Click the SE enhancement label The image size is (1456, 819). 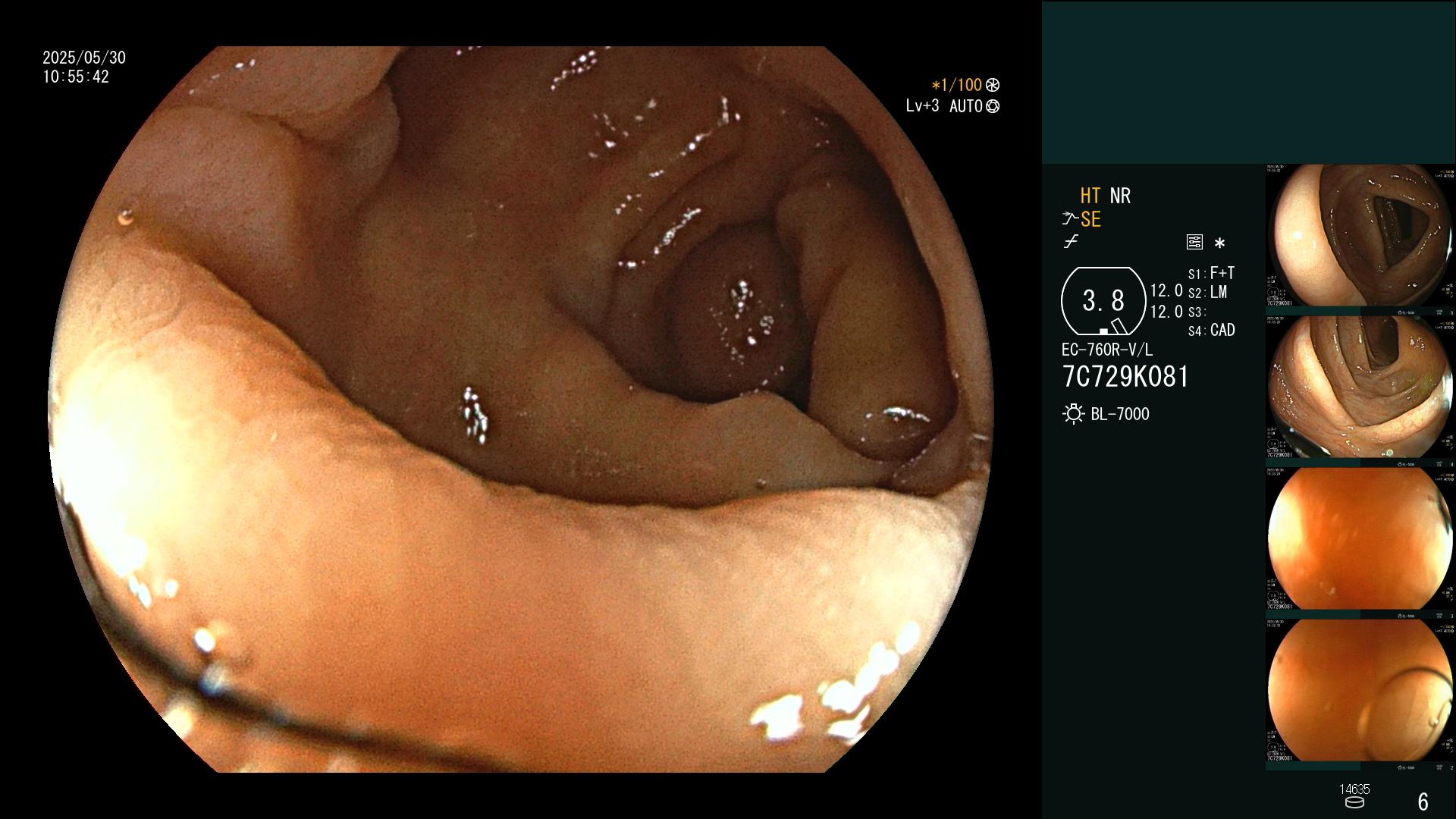(x=1090, y=220)
